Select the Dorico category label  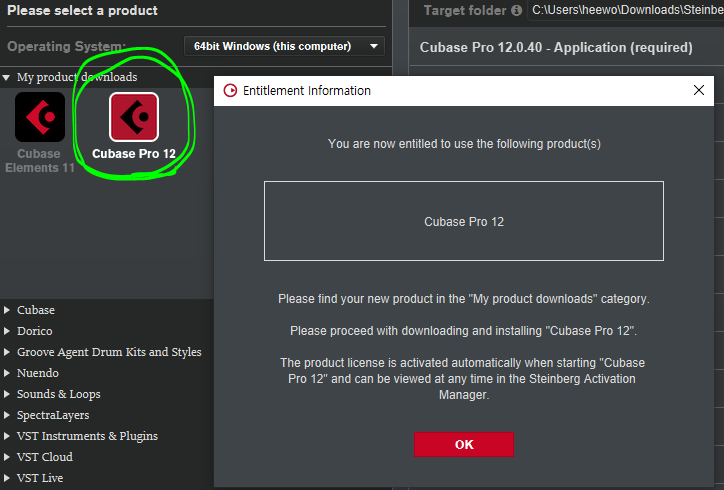[x=35, y=331]
